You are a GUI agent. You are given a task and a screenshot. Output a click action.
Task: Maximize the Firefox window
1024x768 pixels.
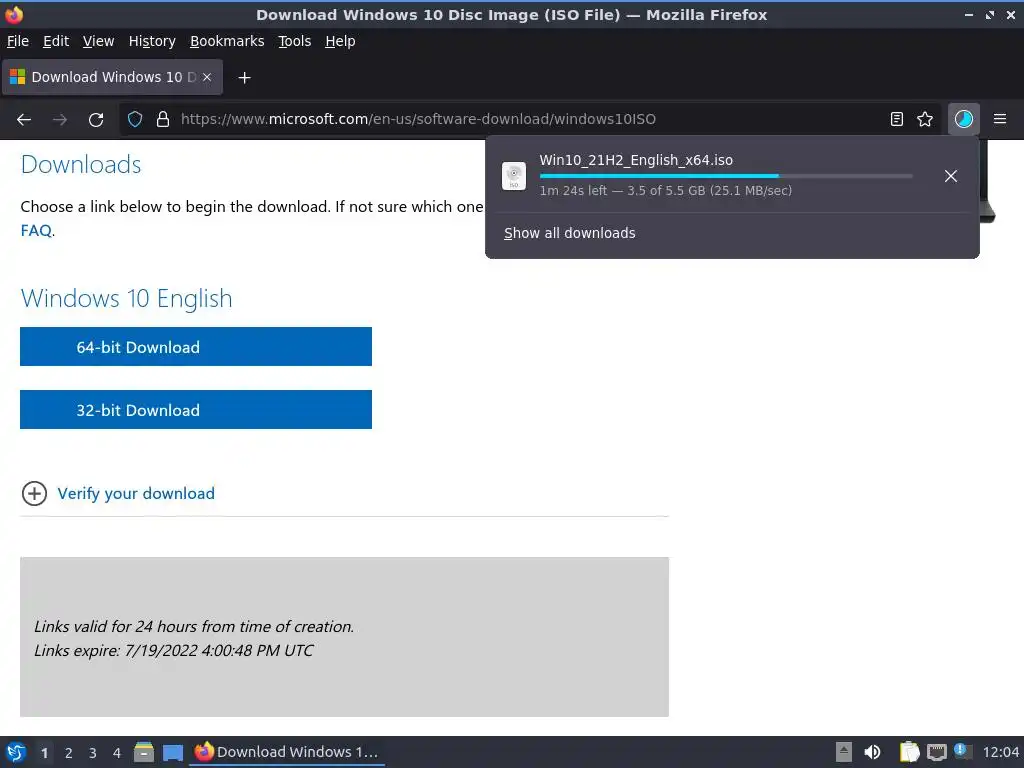click(x=990, y=14)
